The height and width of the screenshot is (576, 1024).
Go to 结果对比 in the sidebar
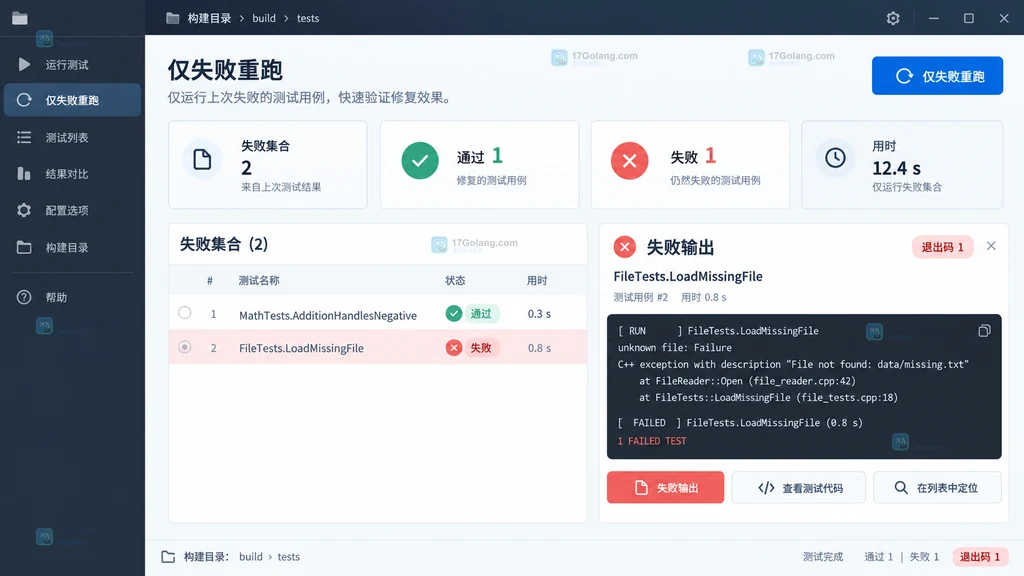coord(72,174)
